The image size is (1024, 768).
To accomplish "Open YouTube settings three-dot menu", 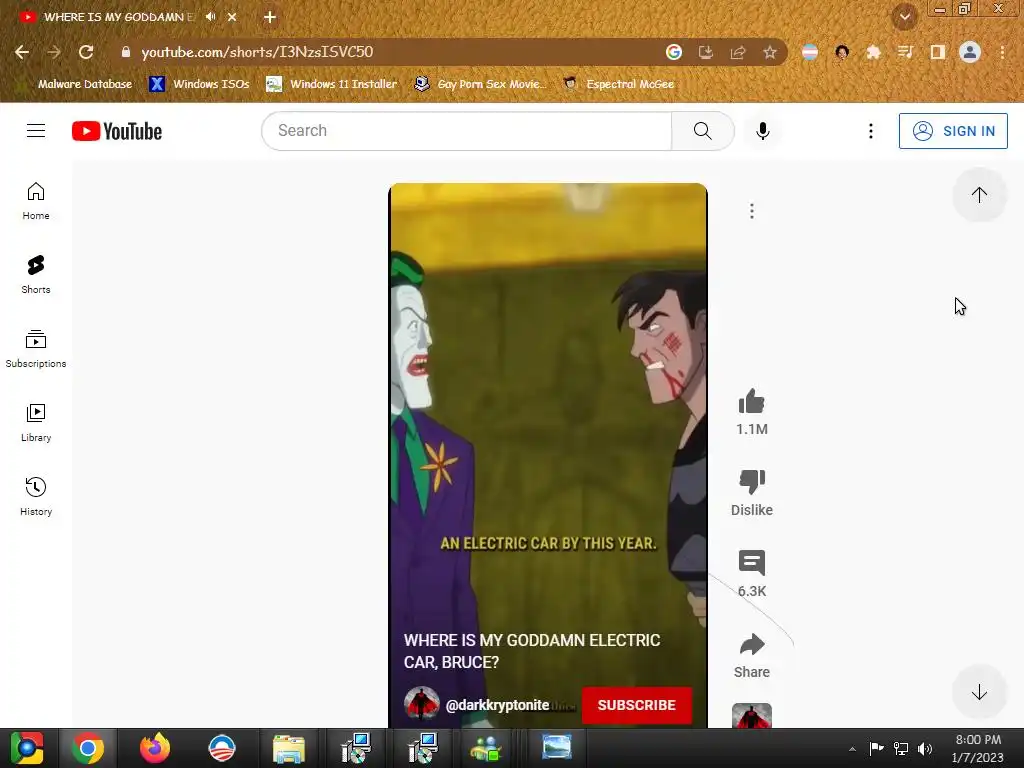I will 871,131.
